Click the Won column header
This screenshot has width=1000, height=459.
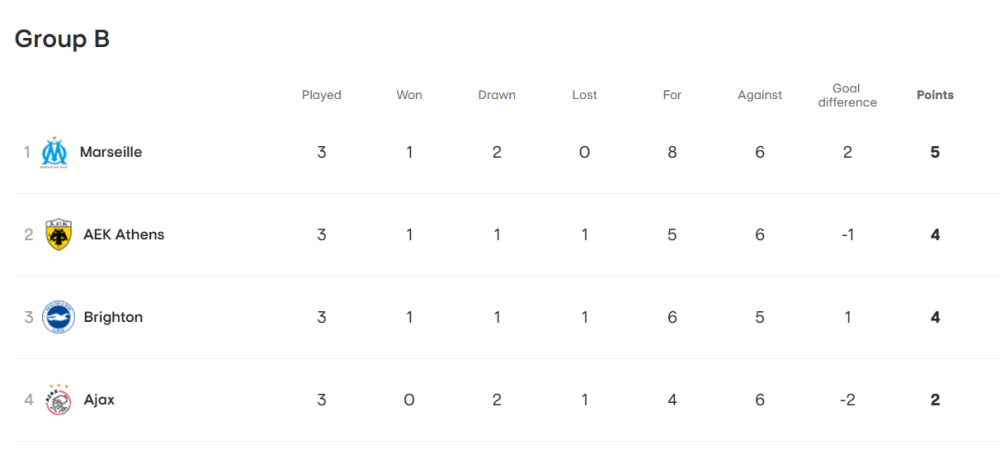[x=409, y=95]
